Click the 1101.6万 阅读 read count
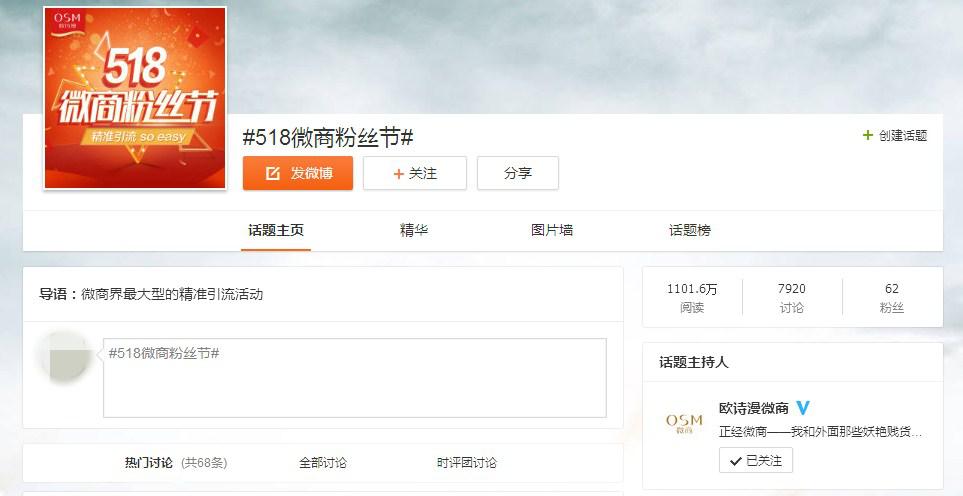Viewport: 963px width, 496px height. (x=692, y=298)
